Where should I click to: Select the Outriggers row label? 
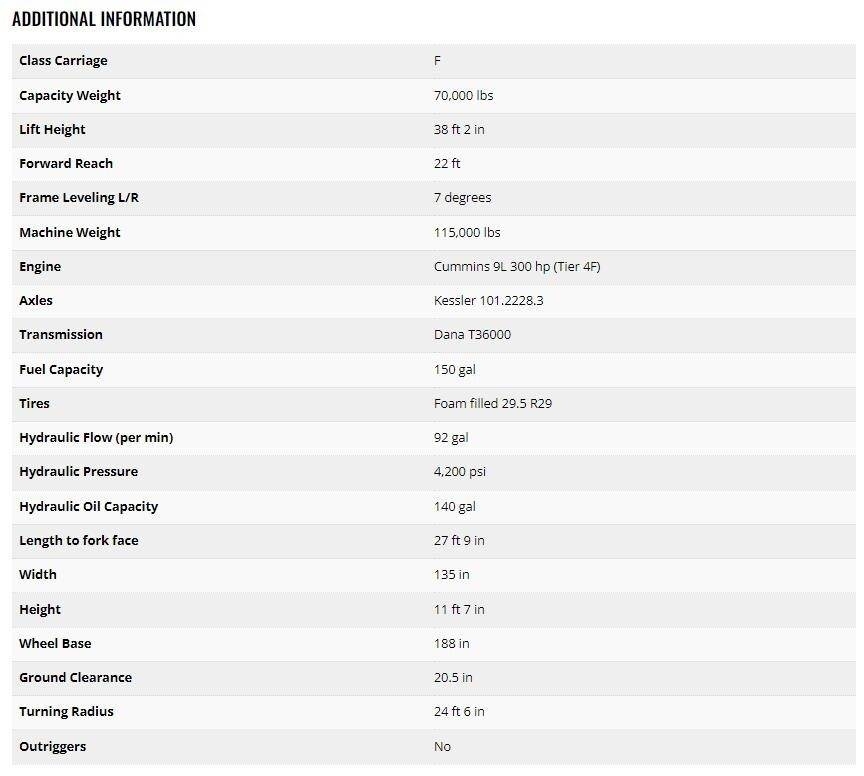tap(53, 747)
